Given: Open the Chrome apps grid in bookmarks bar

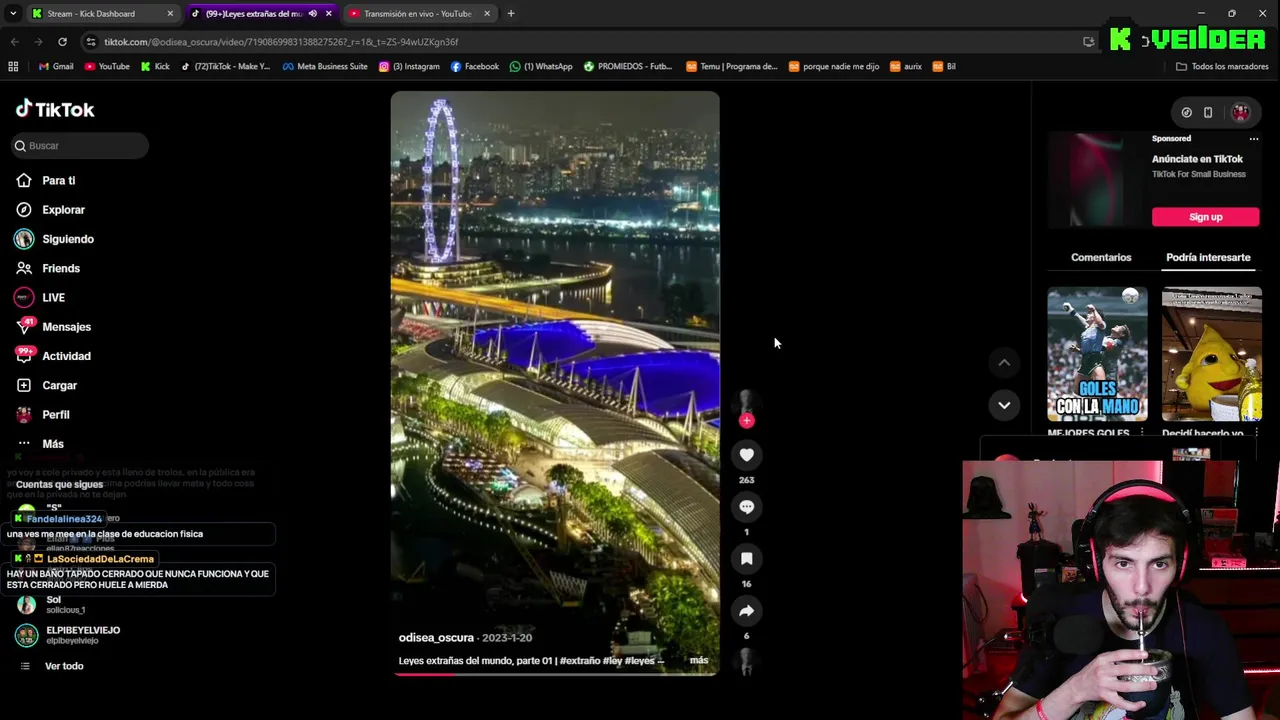Looking at the screenshot, I should click(x=13, y=67).
